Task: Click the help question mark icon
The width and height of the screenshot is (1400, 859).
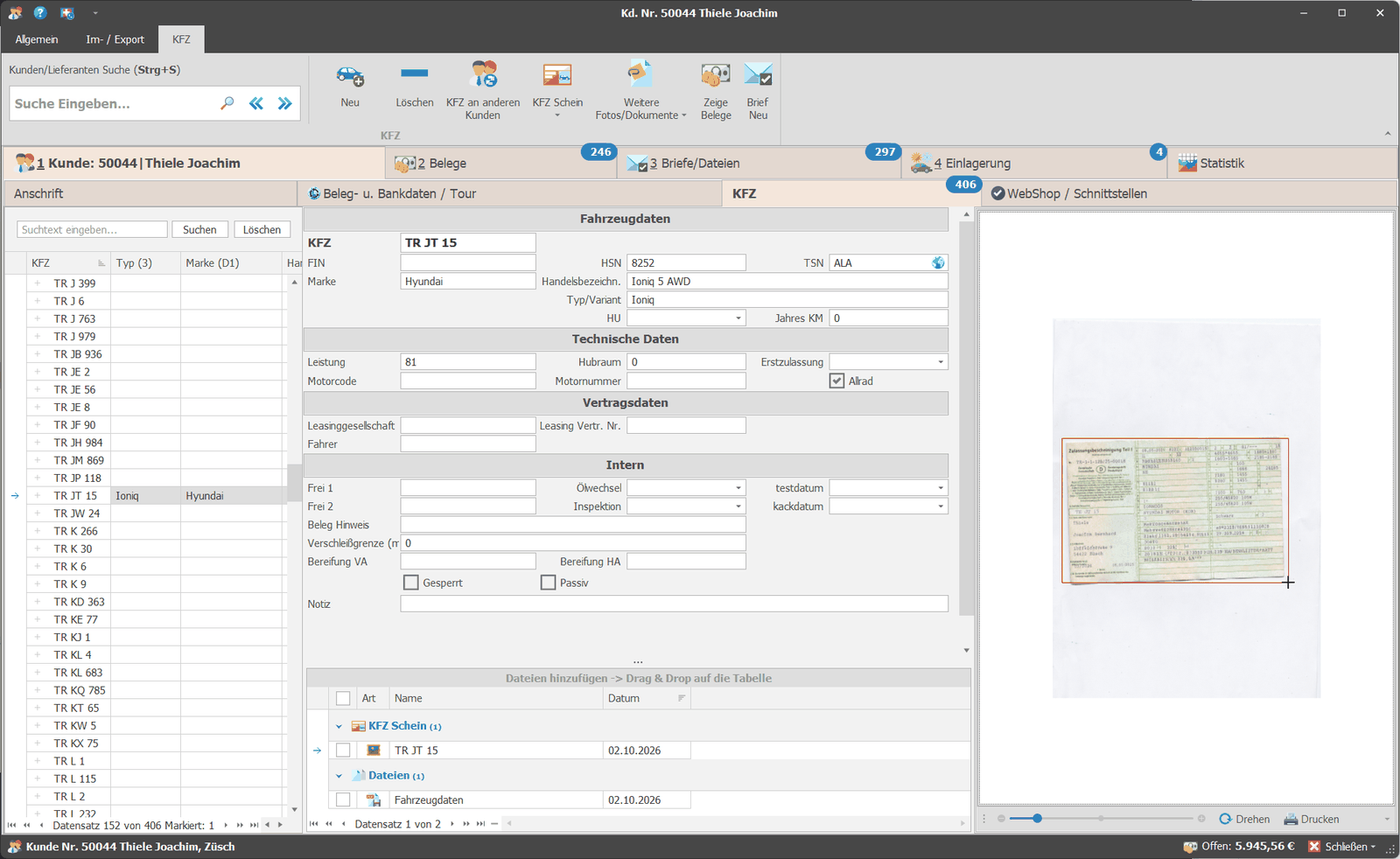Action: [40, 12]
